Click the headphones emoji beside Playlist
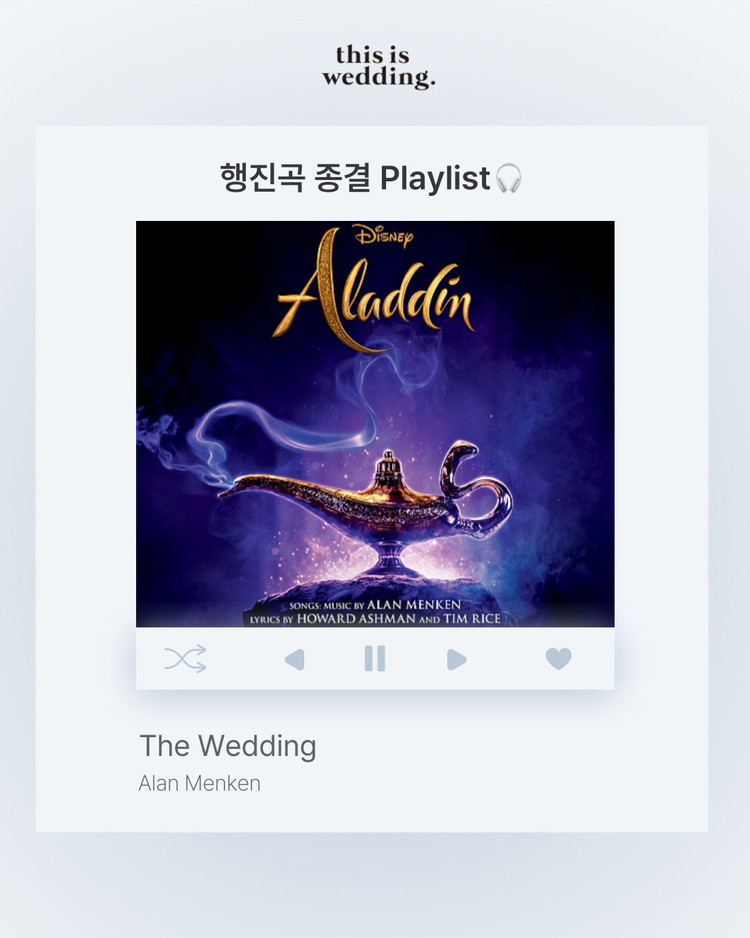This screenshot has height=938, width=750. pos(509,178)
